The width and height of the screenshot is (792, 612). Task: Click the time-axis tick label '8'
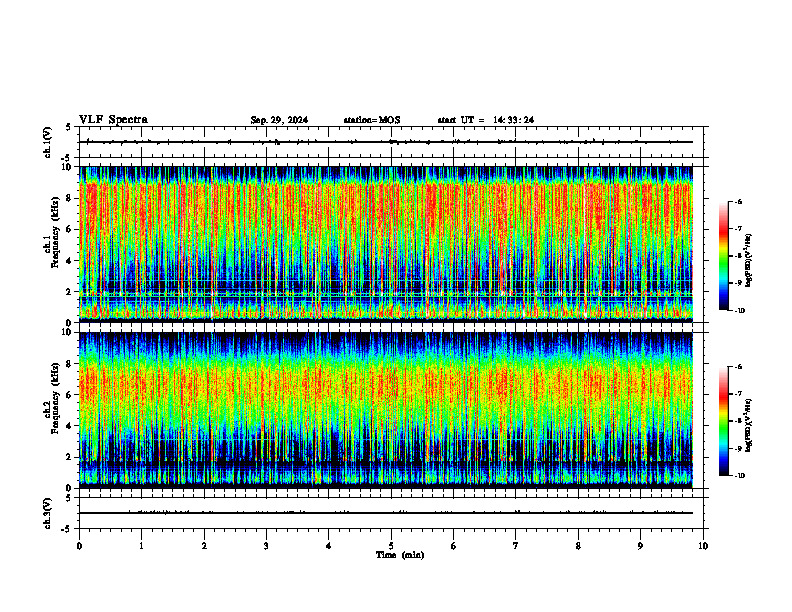[x=578, y=546]
